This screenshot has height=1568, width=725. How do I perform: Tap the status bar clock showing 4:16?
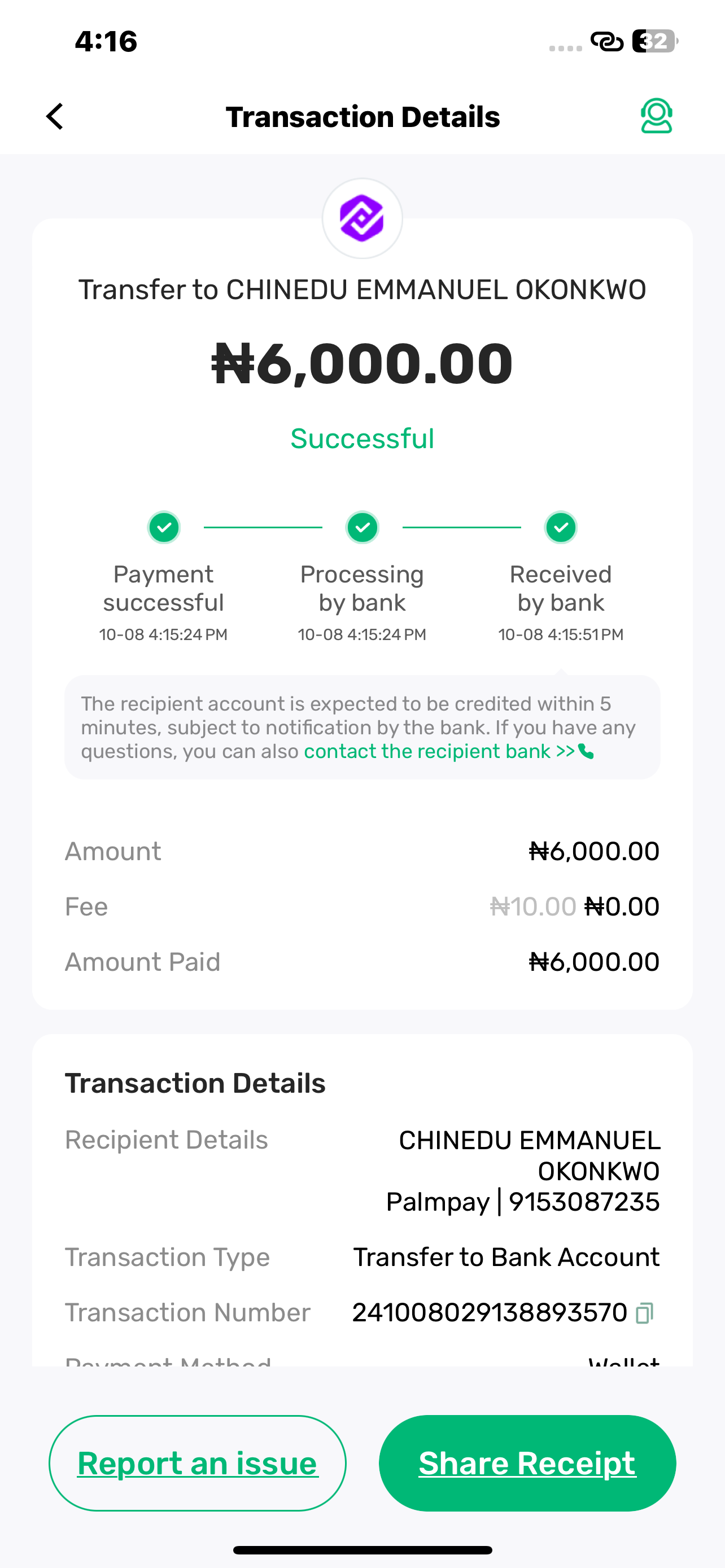click(106, 41)
